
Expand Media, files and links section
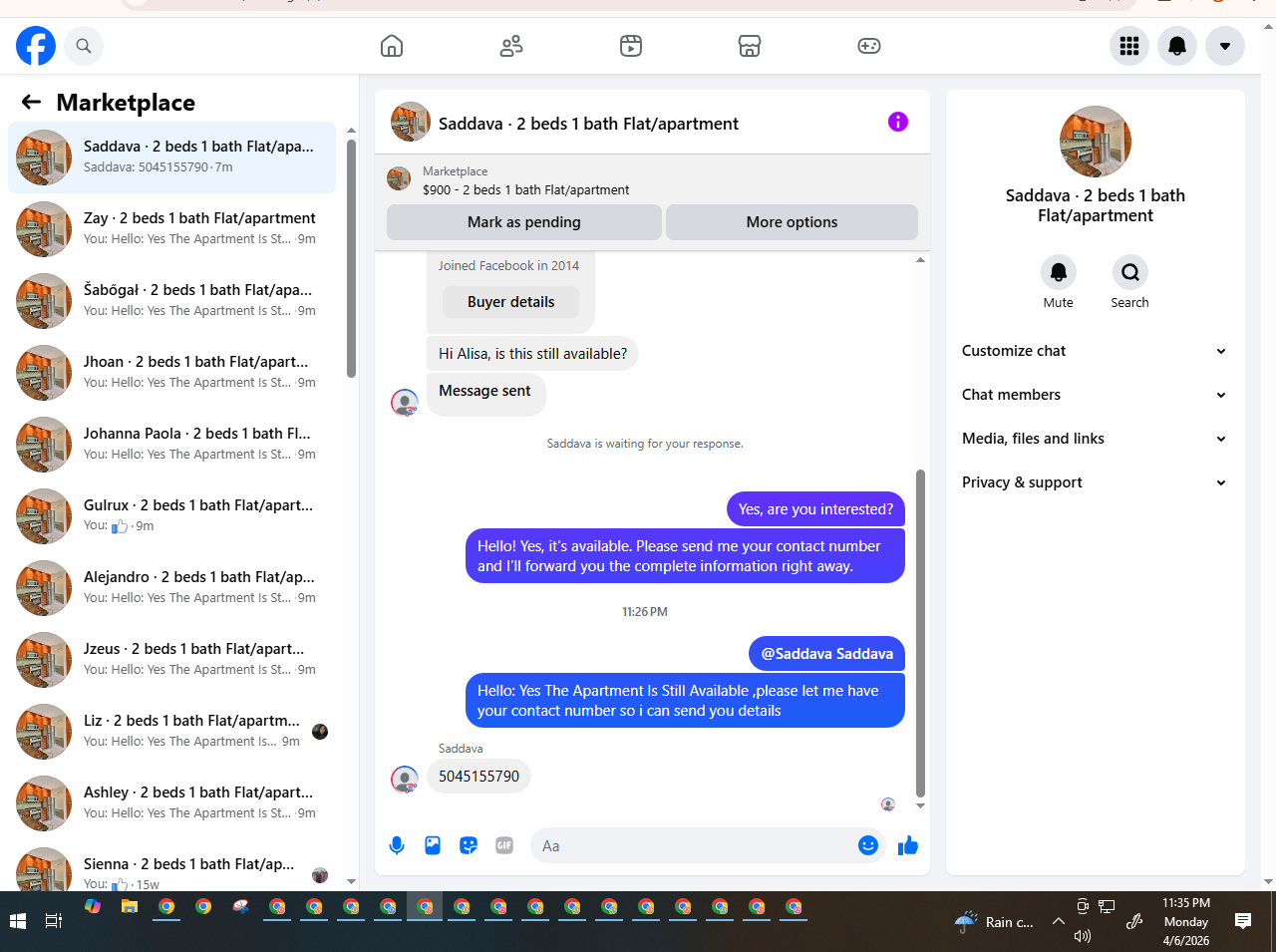1096,439
